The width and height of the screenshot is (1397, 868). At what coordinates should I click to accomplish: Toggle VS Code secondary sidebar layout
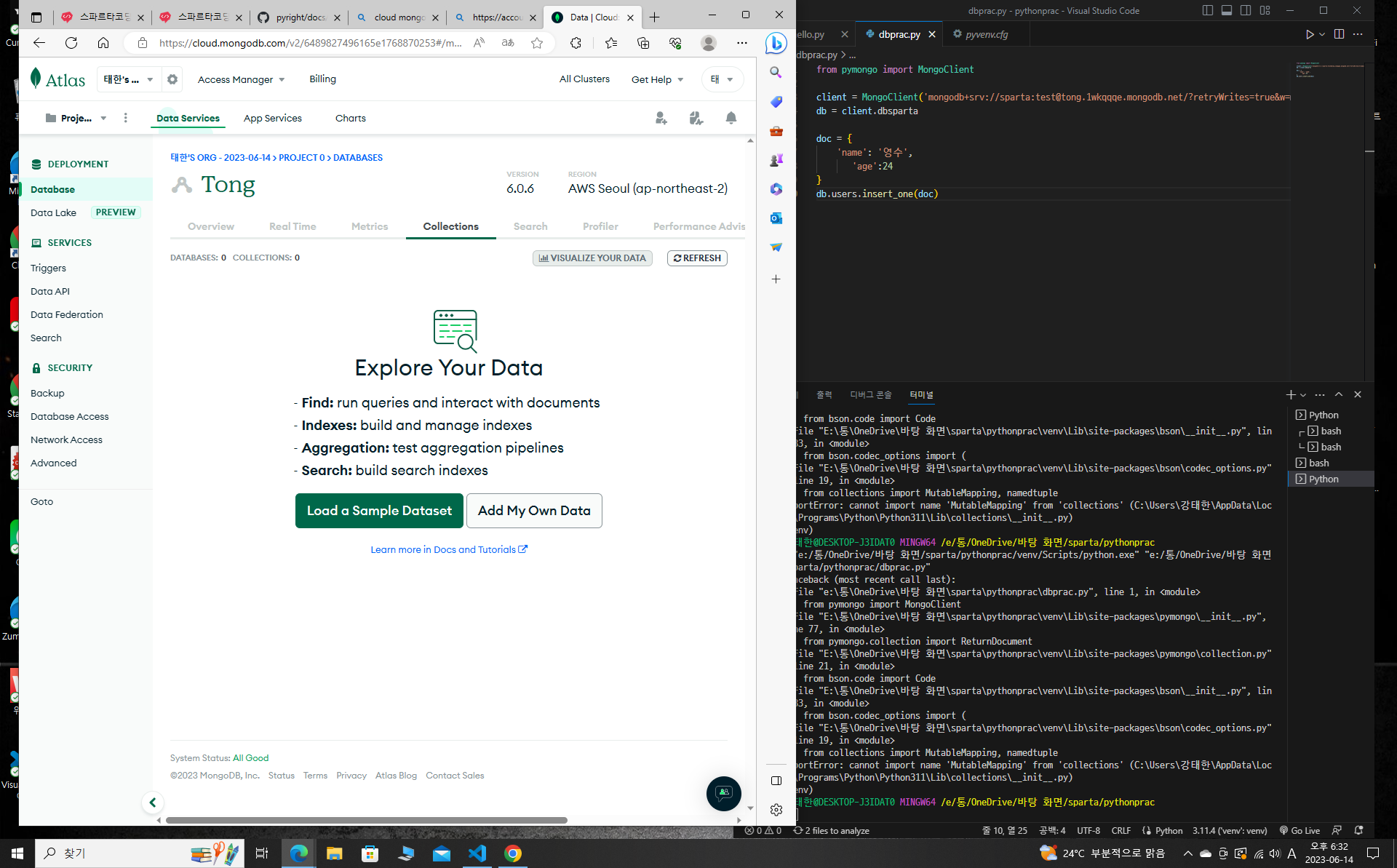click(1246, 10)
